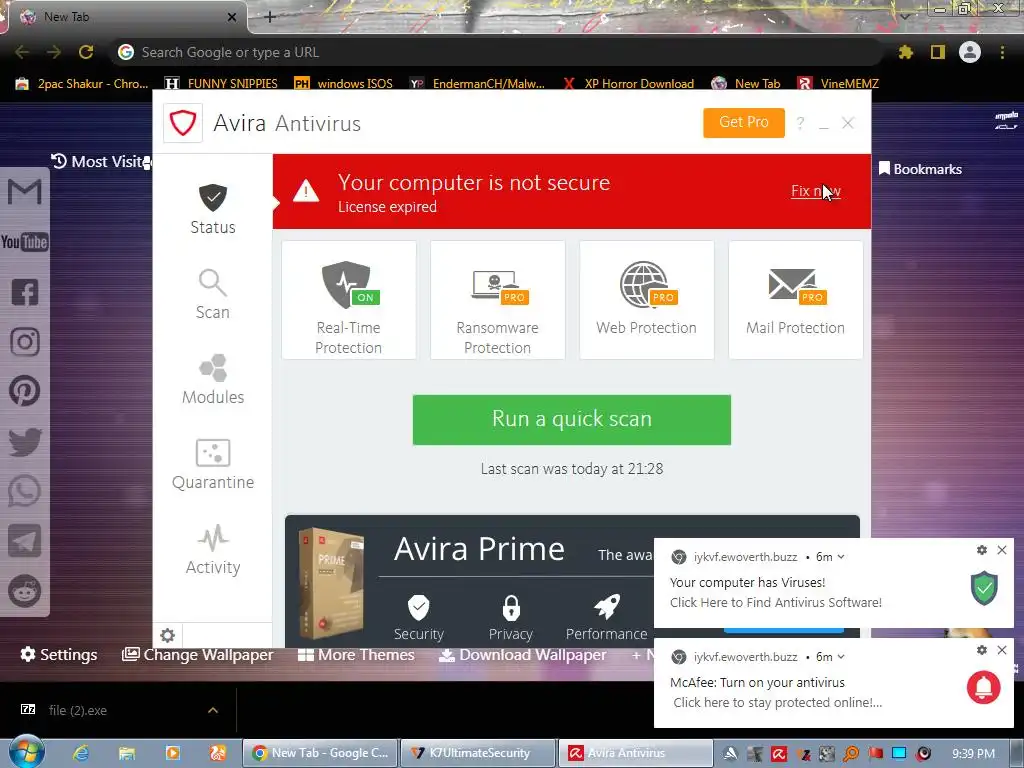Screen dimensions: 1024x768
Task: Click Performance in Avira Prime banner
Action: tap(607, 617)
